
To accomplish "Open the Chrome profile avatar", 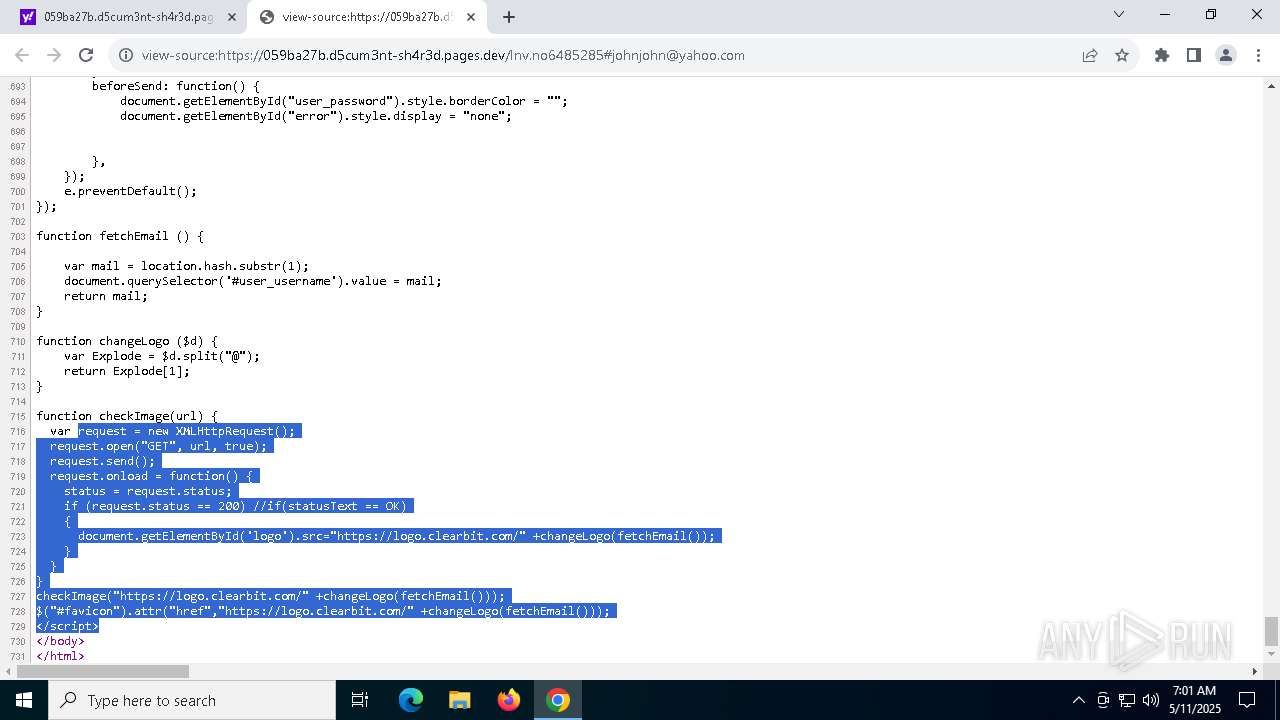I will point(1226,55).
